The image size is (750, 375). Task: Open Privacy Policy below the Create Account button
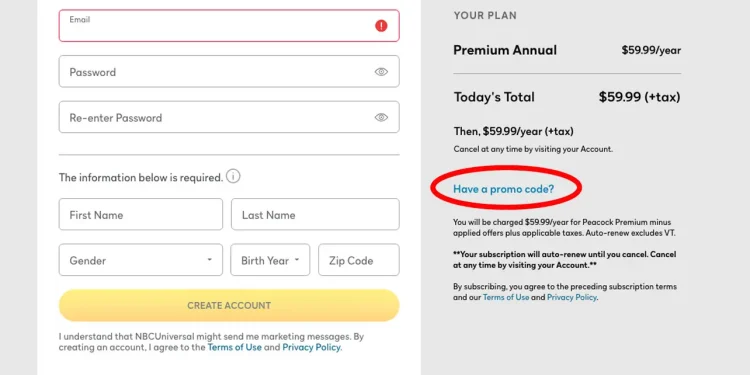[x=311, y=347]
